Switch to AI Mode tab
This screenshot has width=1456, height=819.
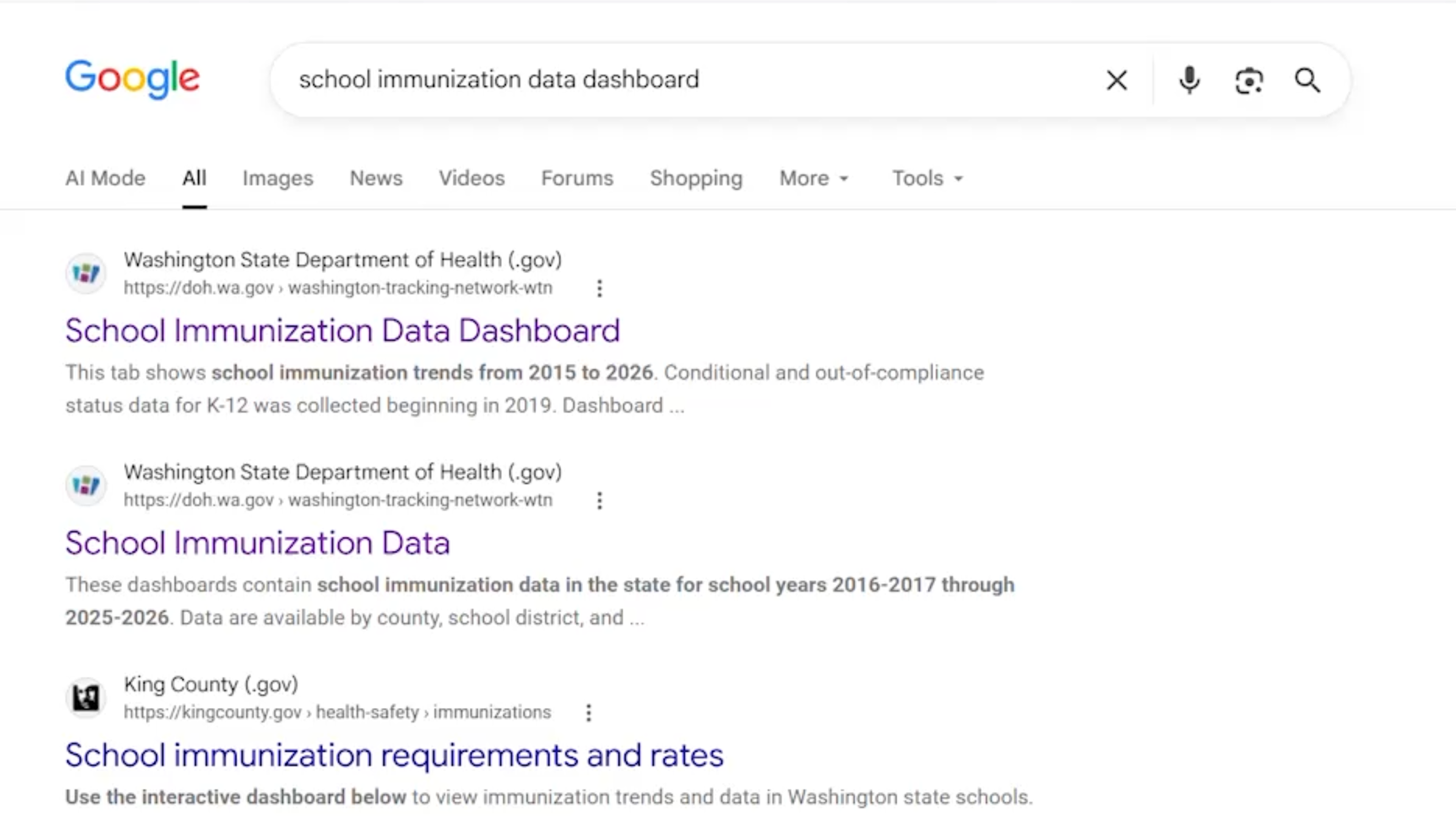105,178
